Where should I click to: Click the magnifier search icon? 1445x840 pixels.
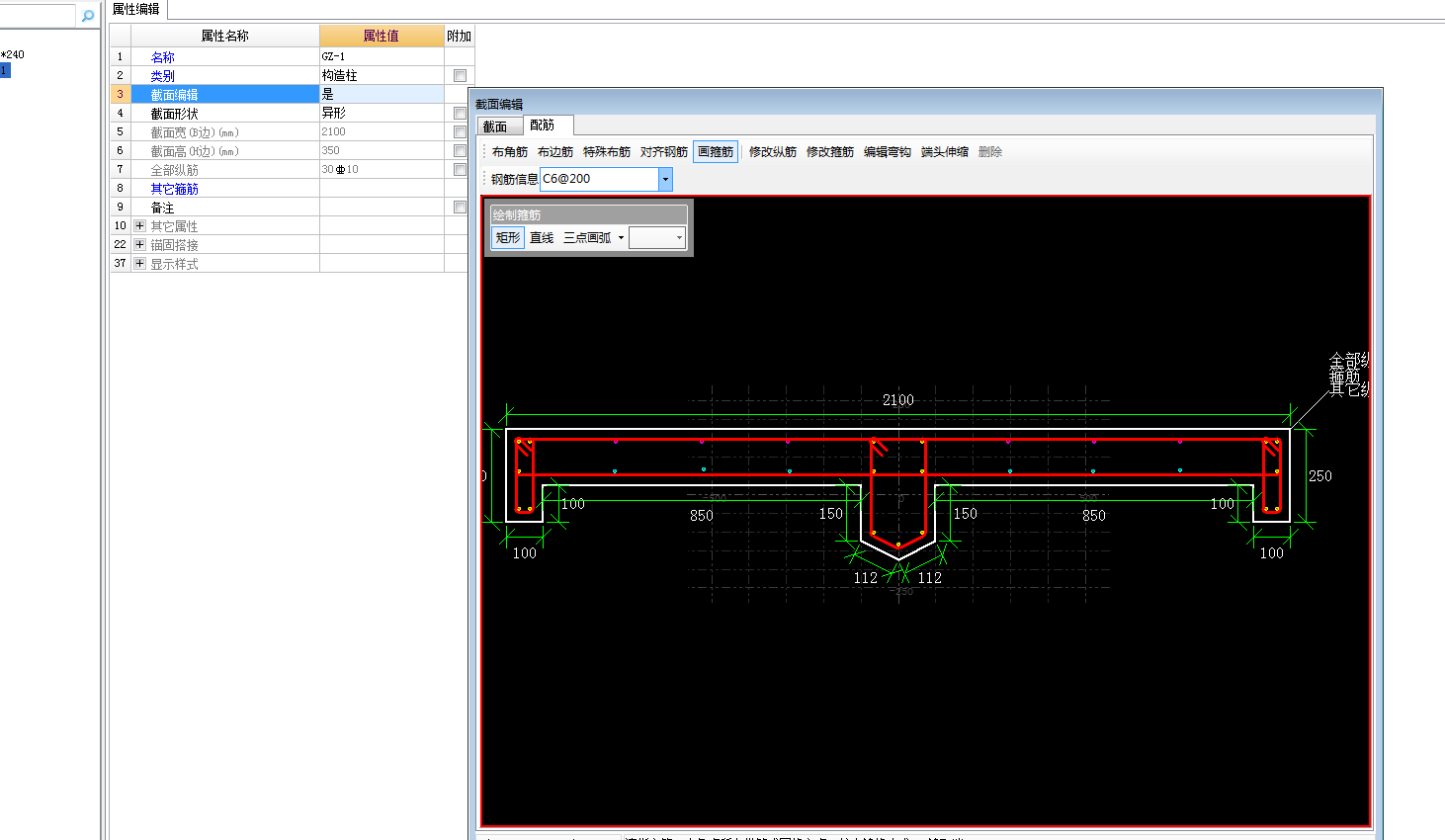[x=87, y=15]
